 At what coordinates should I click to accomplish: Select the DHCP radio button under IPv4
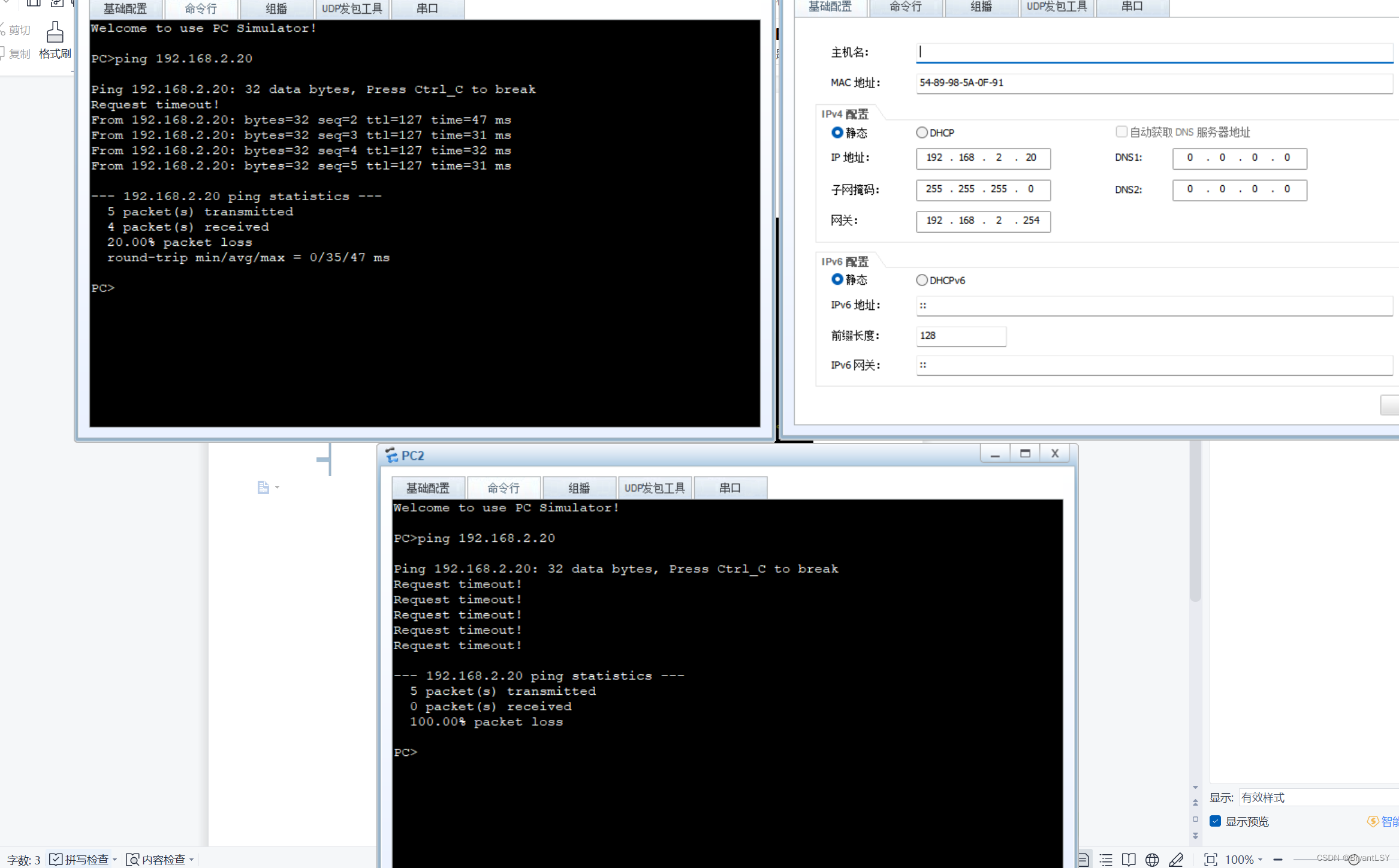tap(922, 132)
